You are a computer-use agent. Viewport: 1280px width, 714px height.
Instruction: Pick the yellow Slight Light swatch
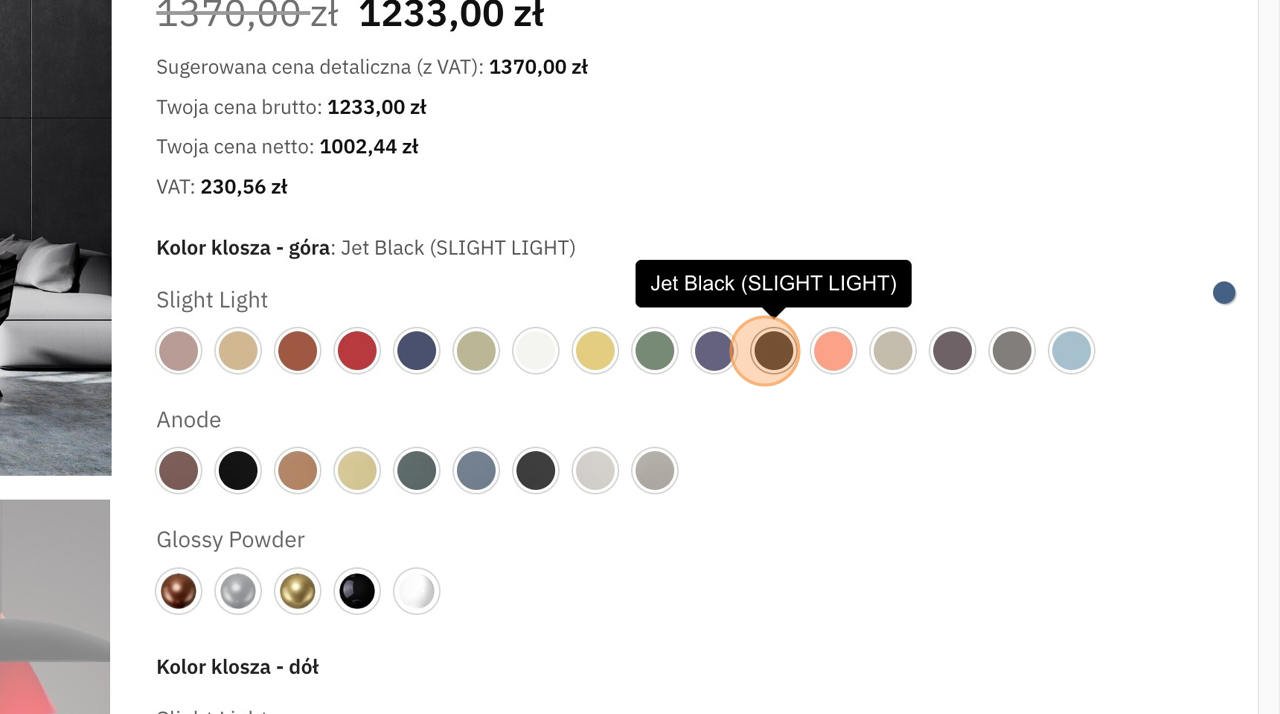595,351
